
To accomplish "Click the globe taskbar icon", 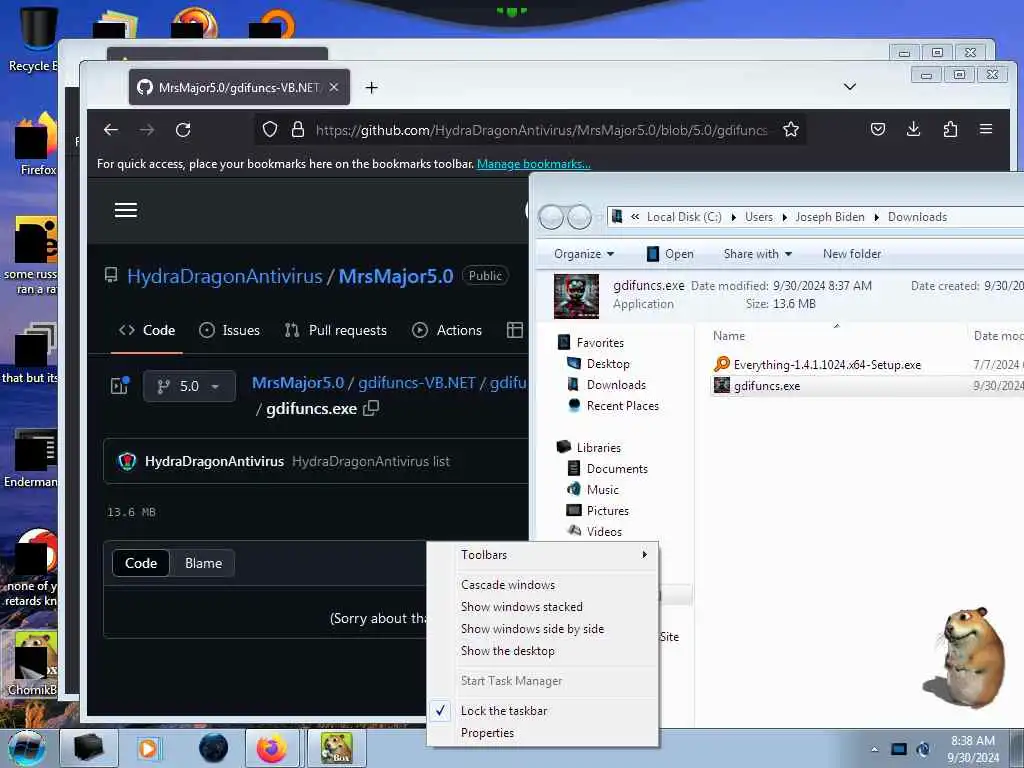I will [x=214, y=748].
